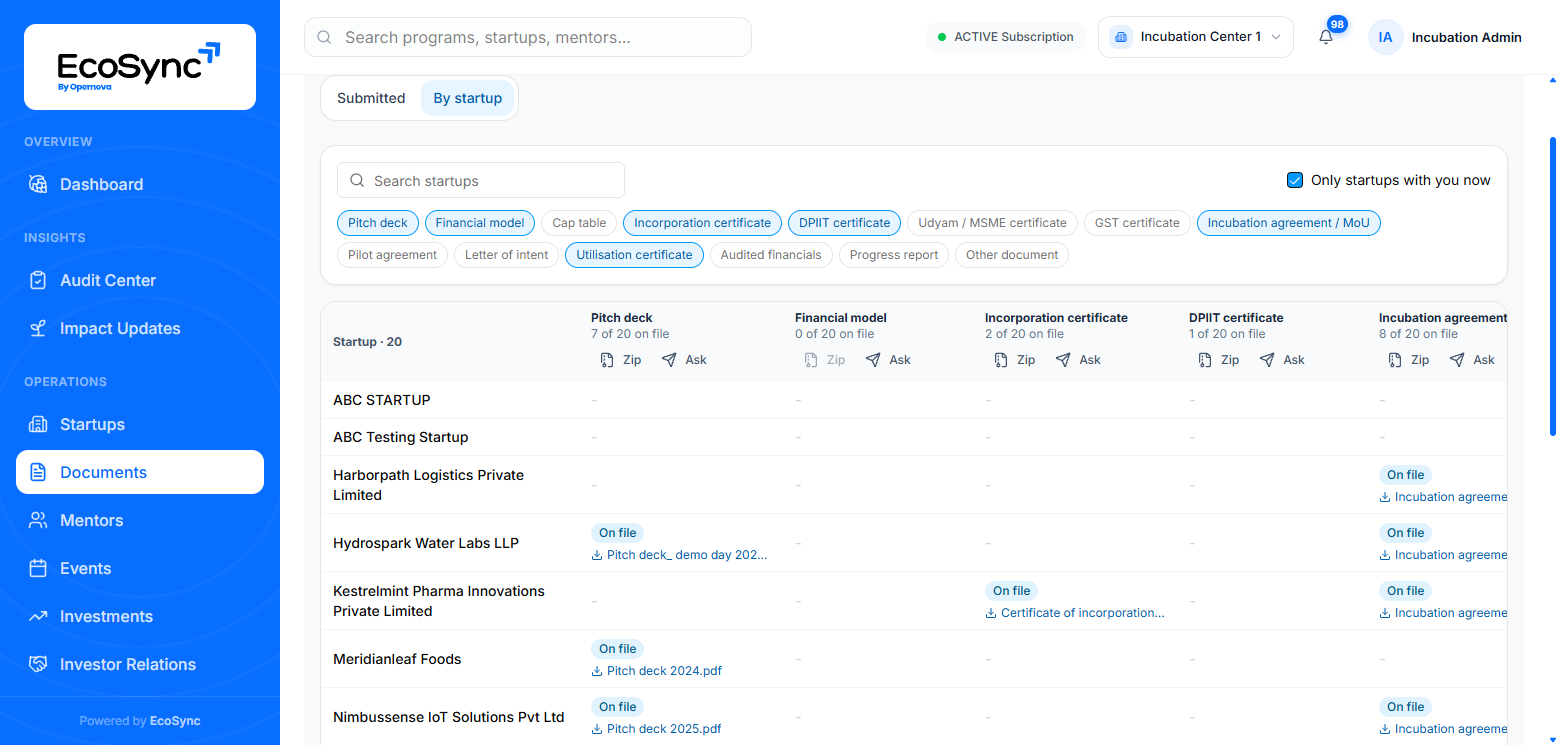The height and width of the screenshot is (745, 1558).
Task: Open the Incubation Center 1 dropdown
Action: click(x=1195, y=37)
